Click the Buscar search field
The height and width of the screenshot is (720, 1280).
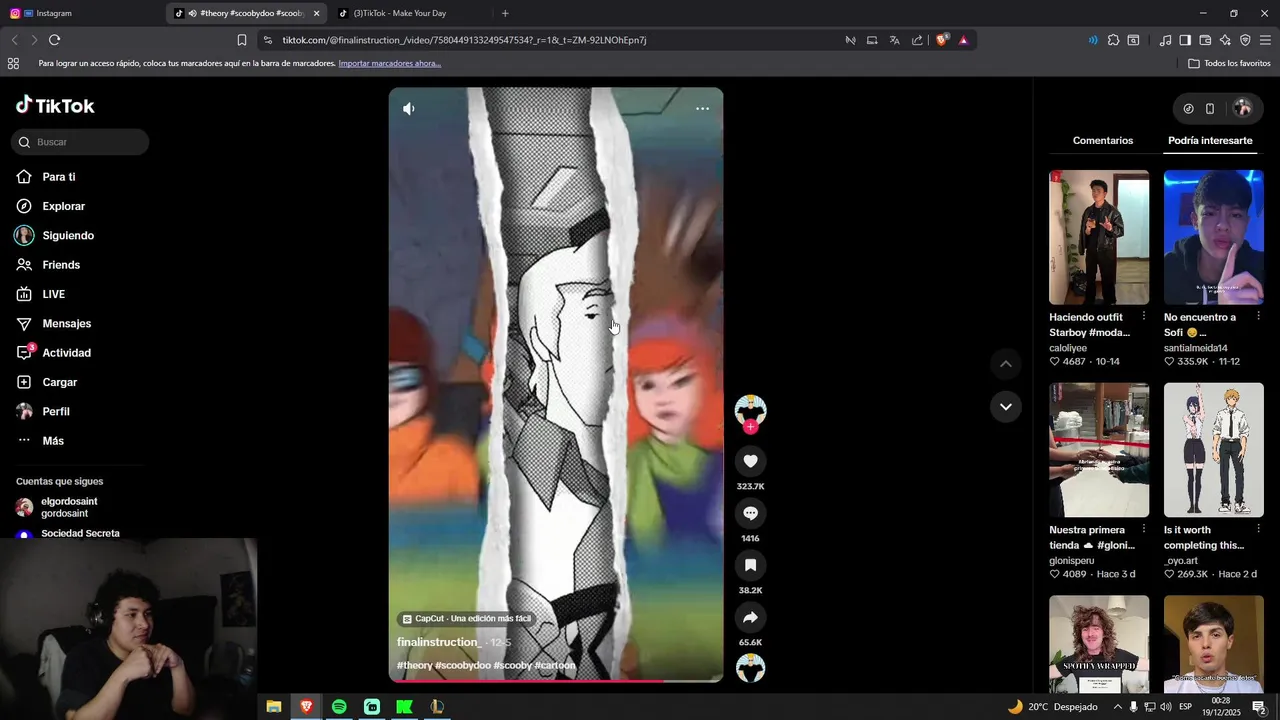point(80,142)
